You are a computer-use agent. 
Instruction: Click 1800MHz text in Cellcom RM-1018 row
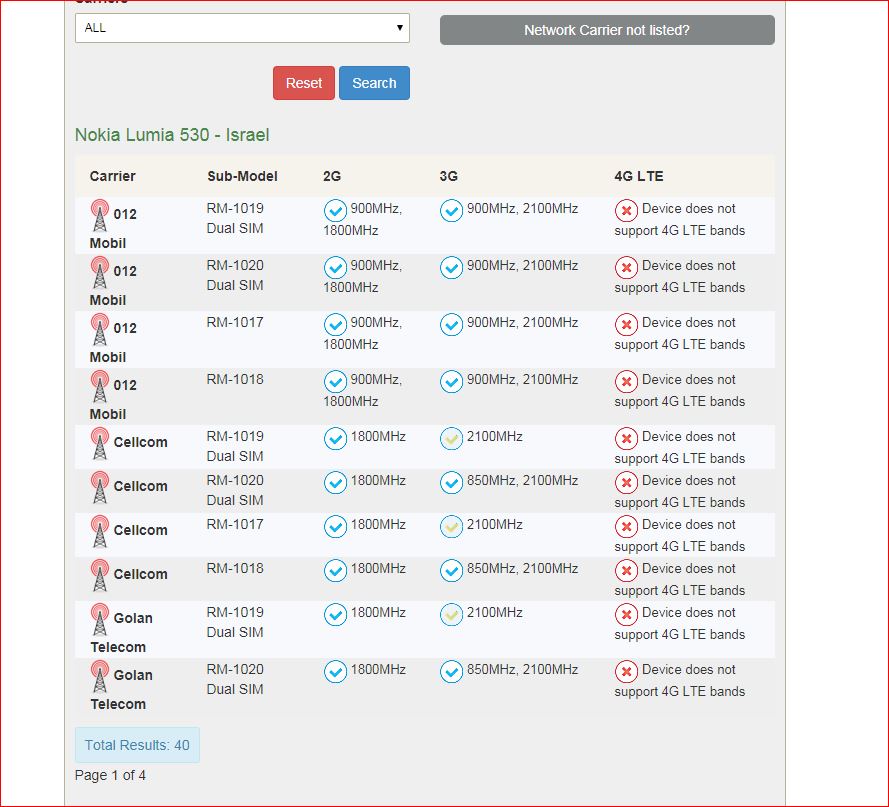[378, 568]
